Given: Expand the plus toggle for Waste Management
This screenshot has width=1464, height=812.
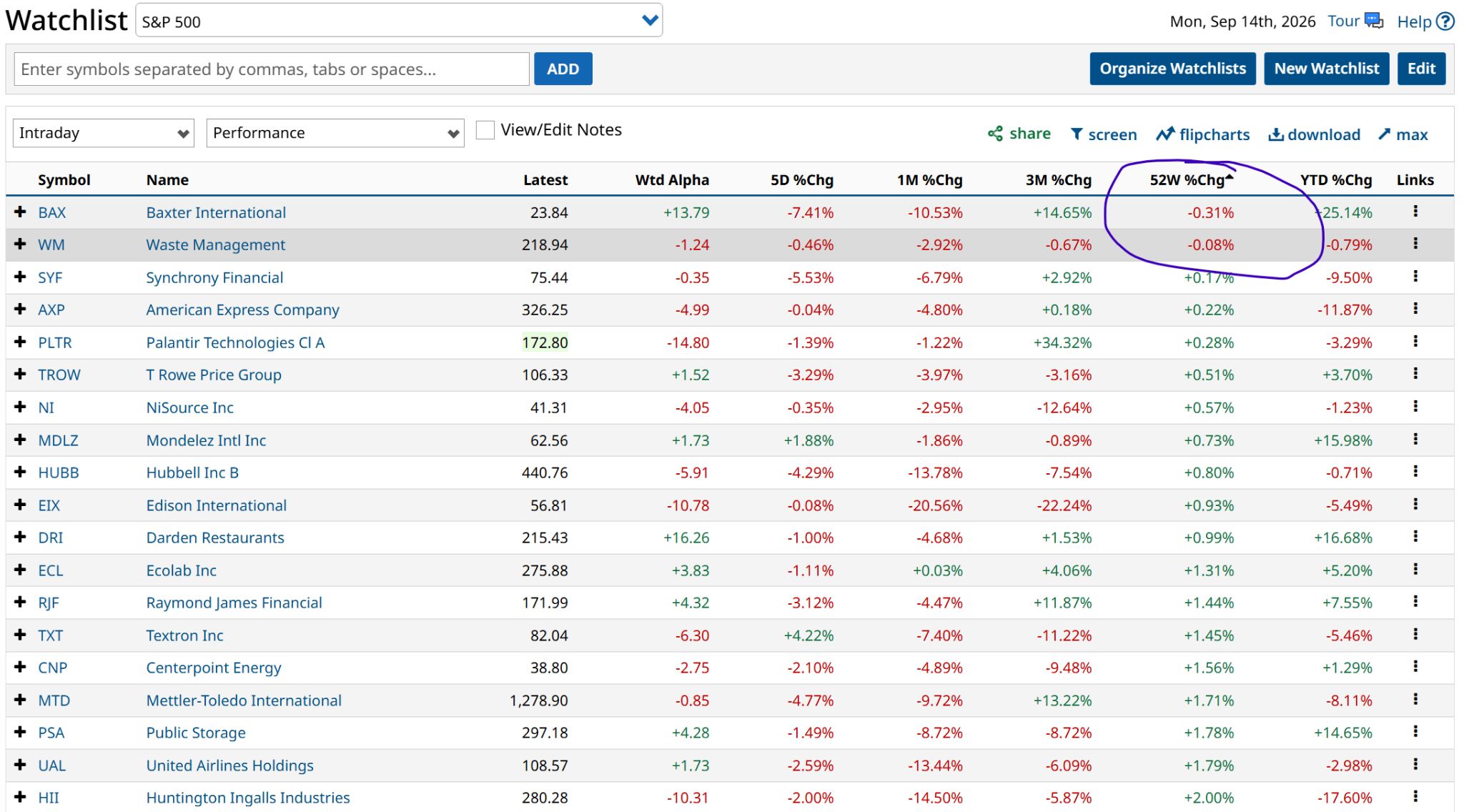Looking at the screenshot, I should [20, 244].
